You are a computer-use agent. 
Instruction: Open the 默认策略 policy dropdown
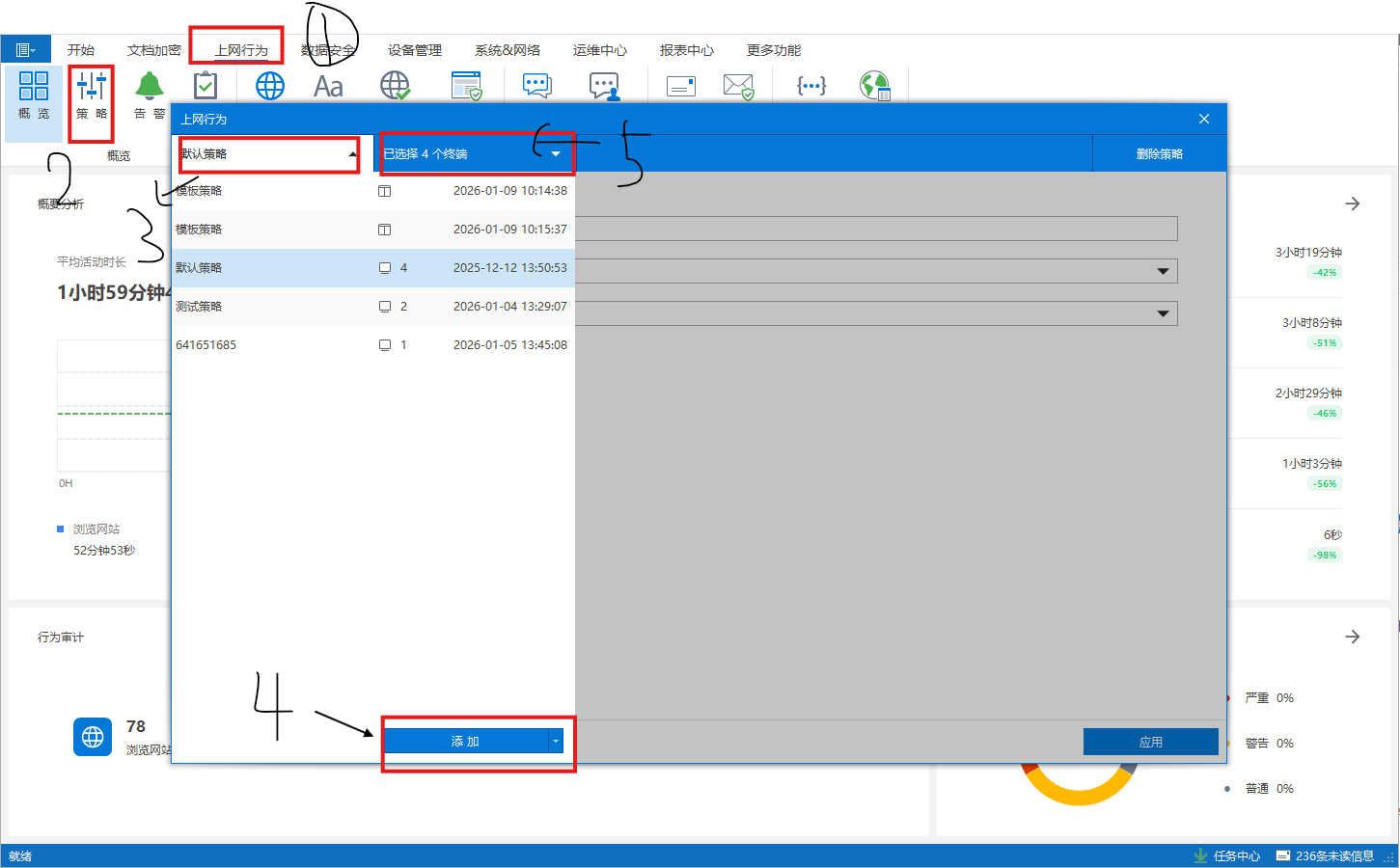[x=269, y=154]
